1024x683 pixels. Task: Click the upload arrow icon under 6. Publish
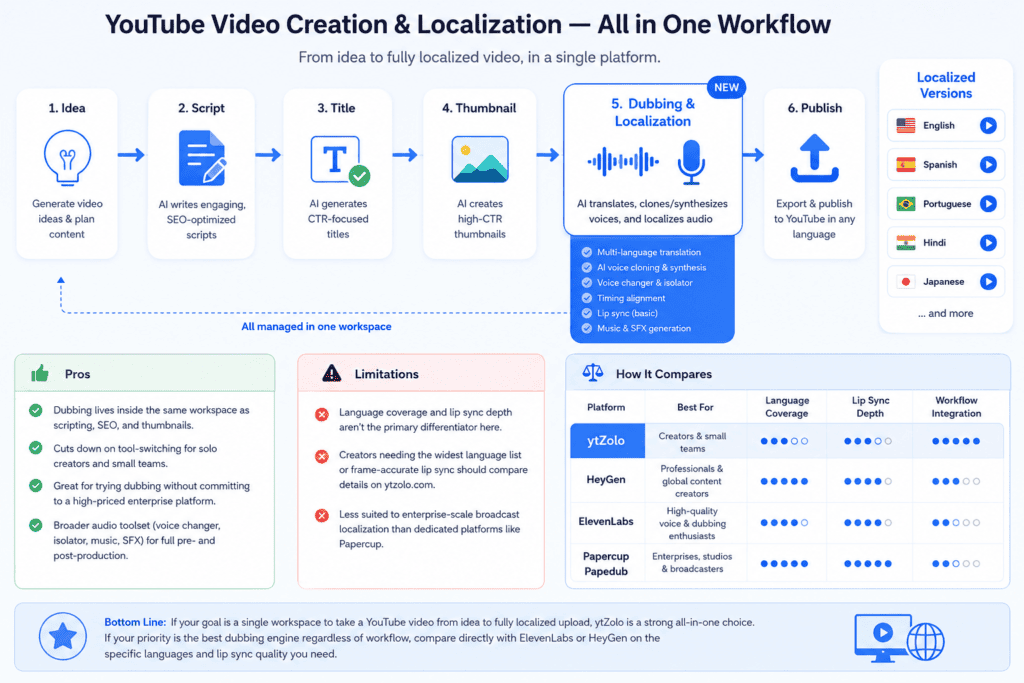pyautogui.click(x=814, y=158)
